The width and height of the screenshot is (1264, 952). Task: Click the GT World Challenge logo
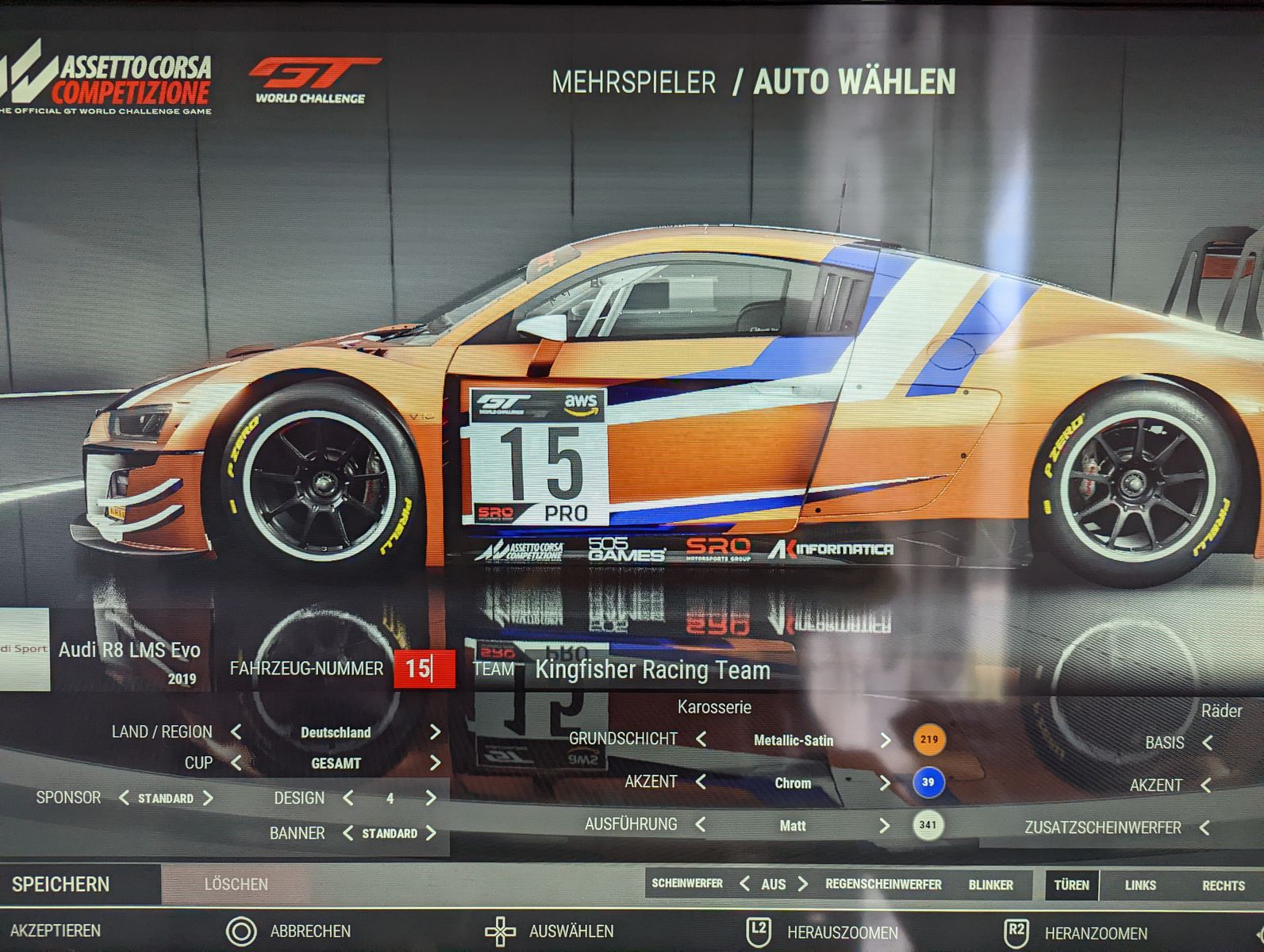(x=313, y=80)
